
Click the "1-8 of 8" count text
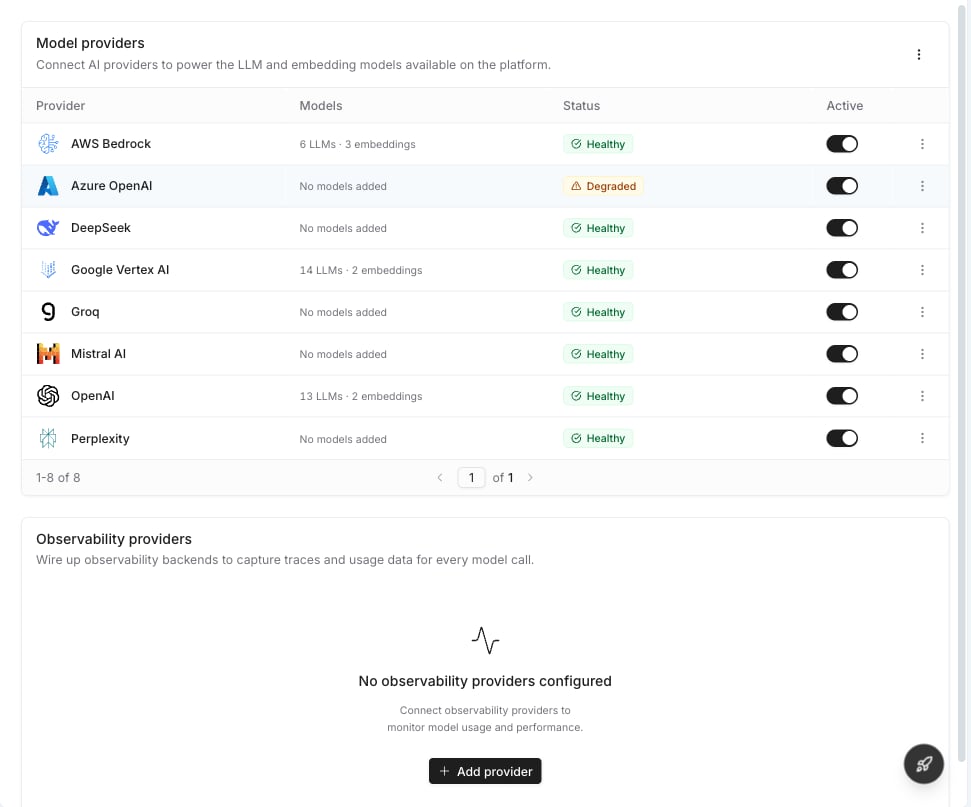(x=58, y=478)
